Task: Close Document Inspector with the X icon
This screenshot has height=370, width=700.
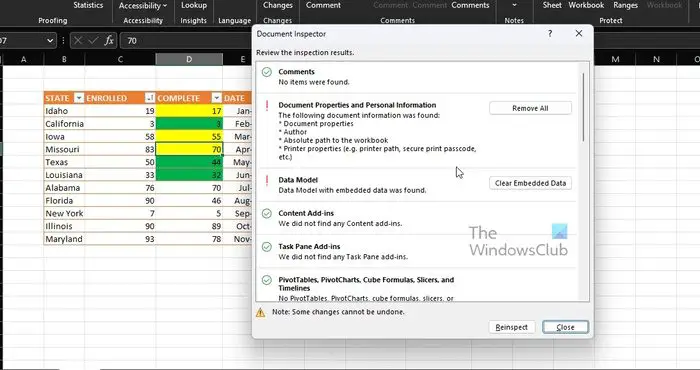Action: [579, 33]
